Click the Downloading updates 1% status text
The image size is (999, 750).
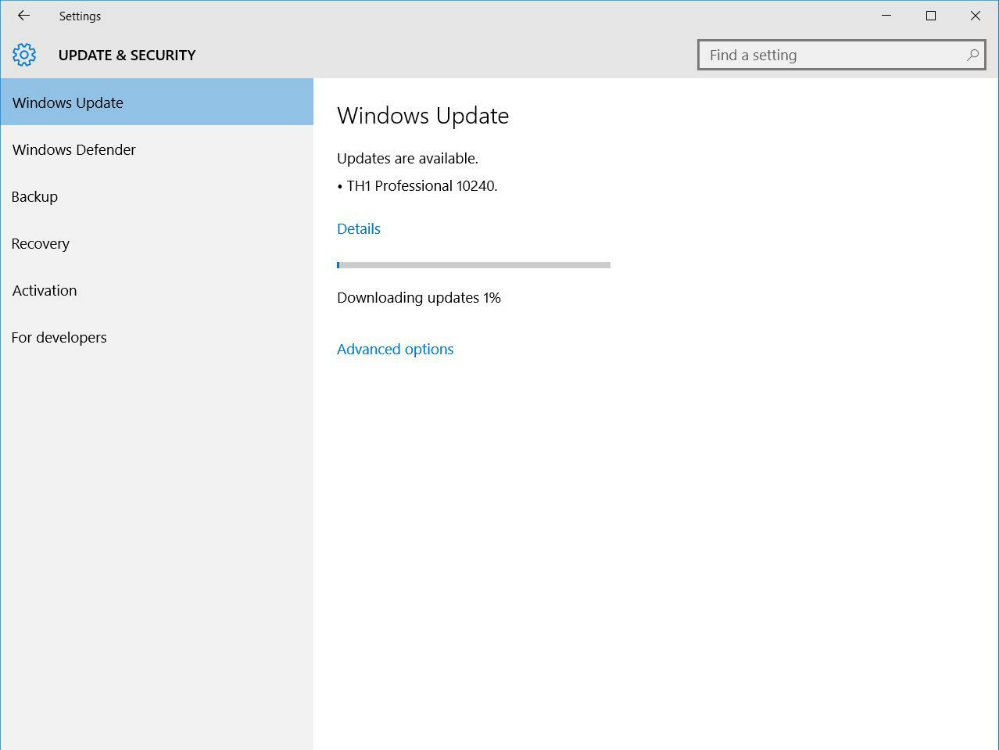(x=419, y=298)
